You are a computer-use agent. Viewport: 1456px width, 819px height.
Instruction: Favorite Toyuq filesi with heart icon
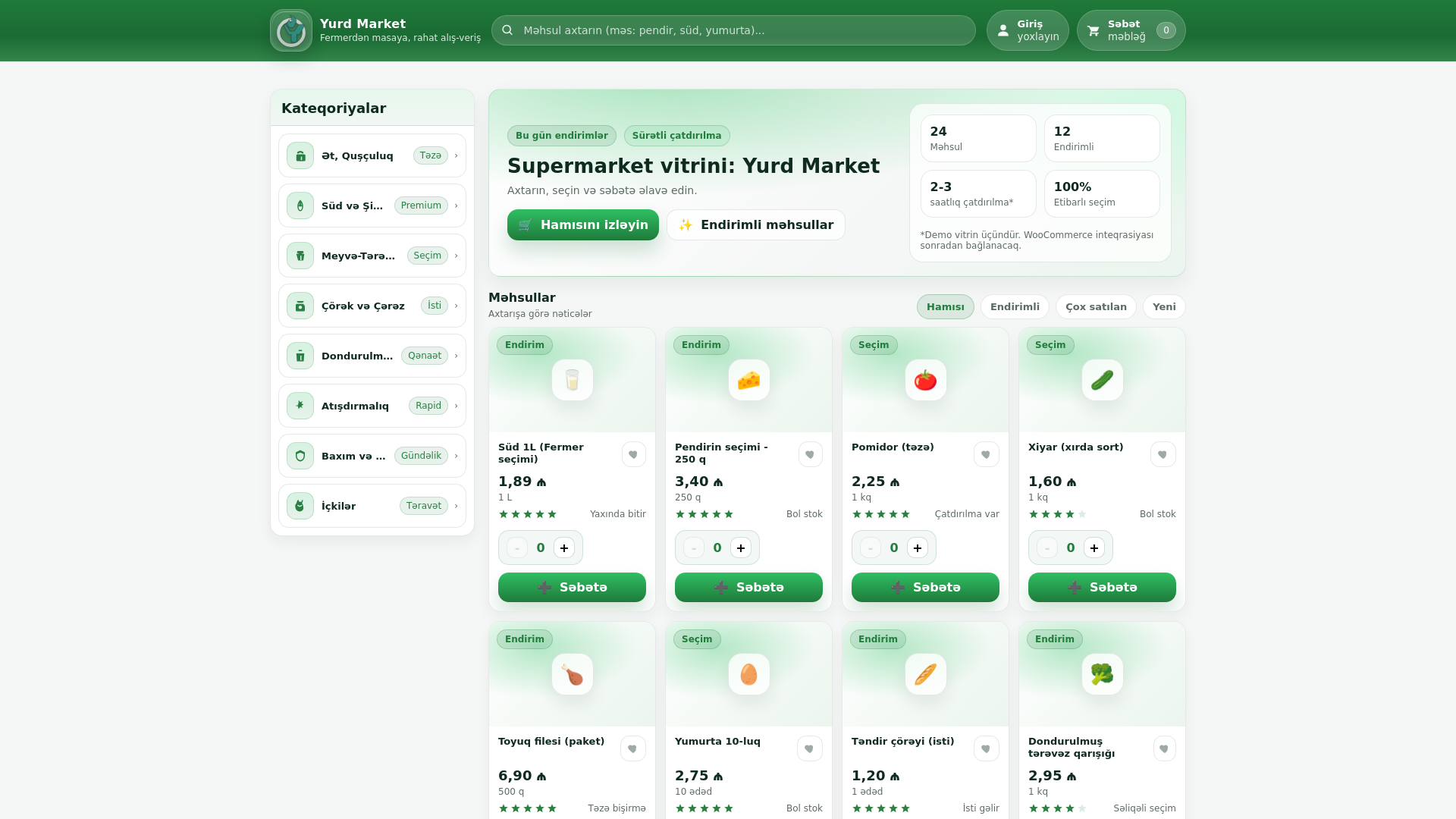tap(633, 748)
